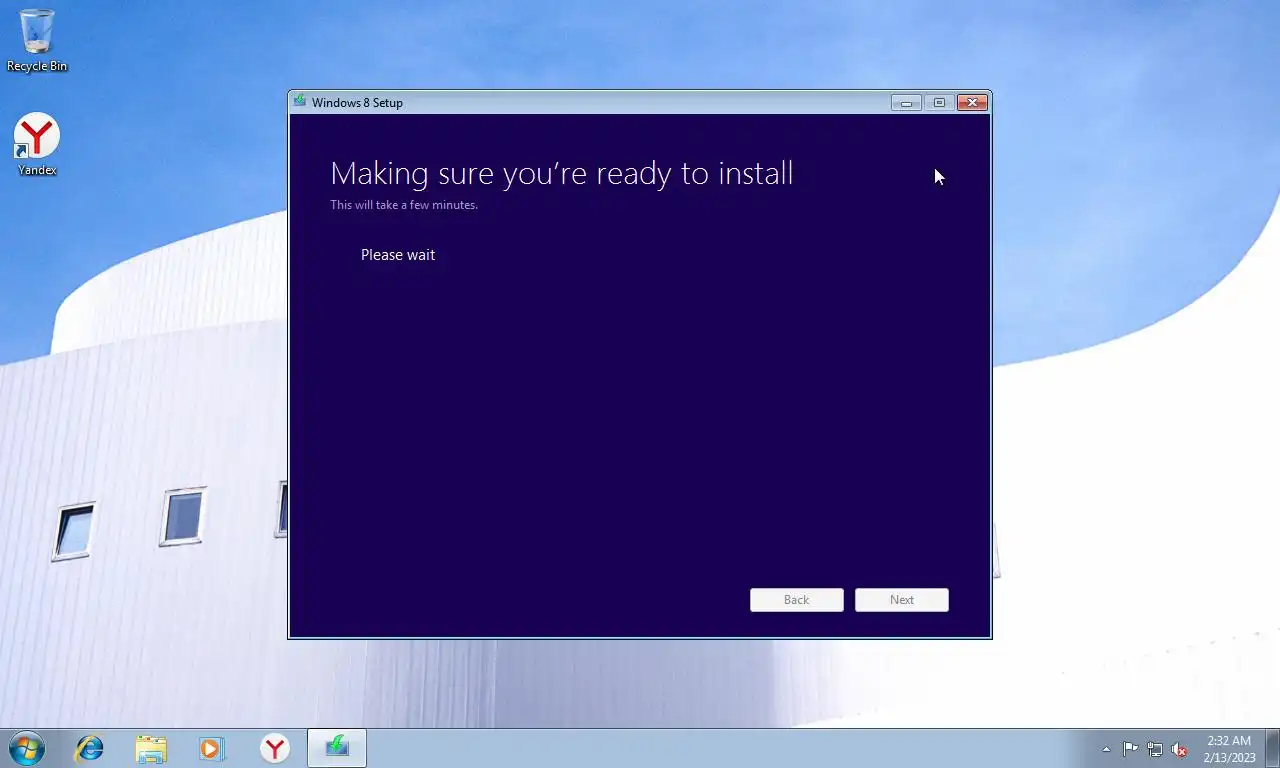Screen dimensions: 1280x768
Task: Click 'This will take a few minutes.' text
Action: (404, 205)
